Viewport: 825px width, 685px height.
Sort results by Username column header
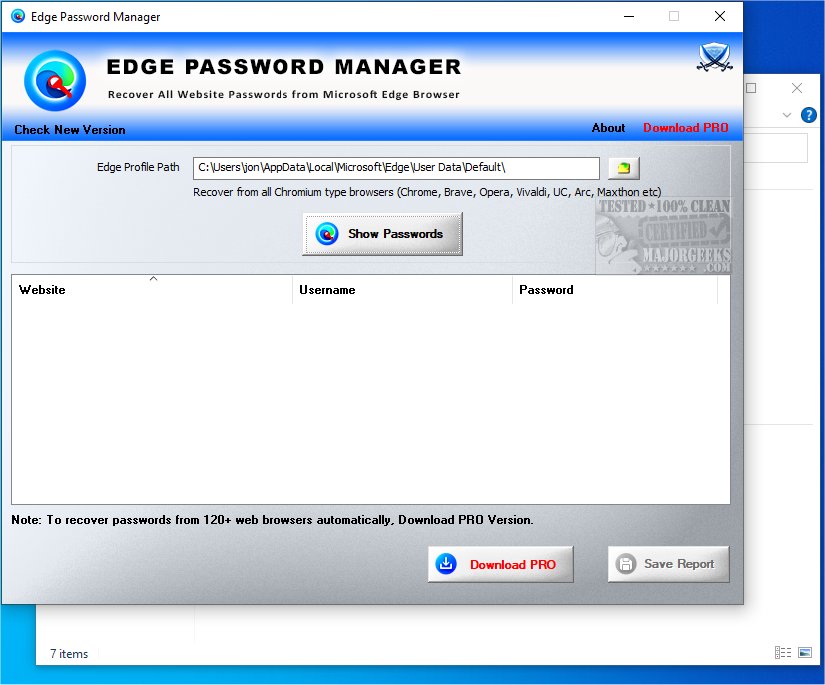click(401, 290)
